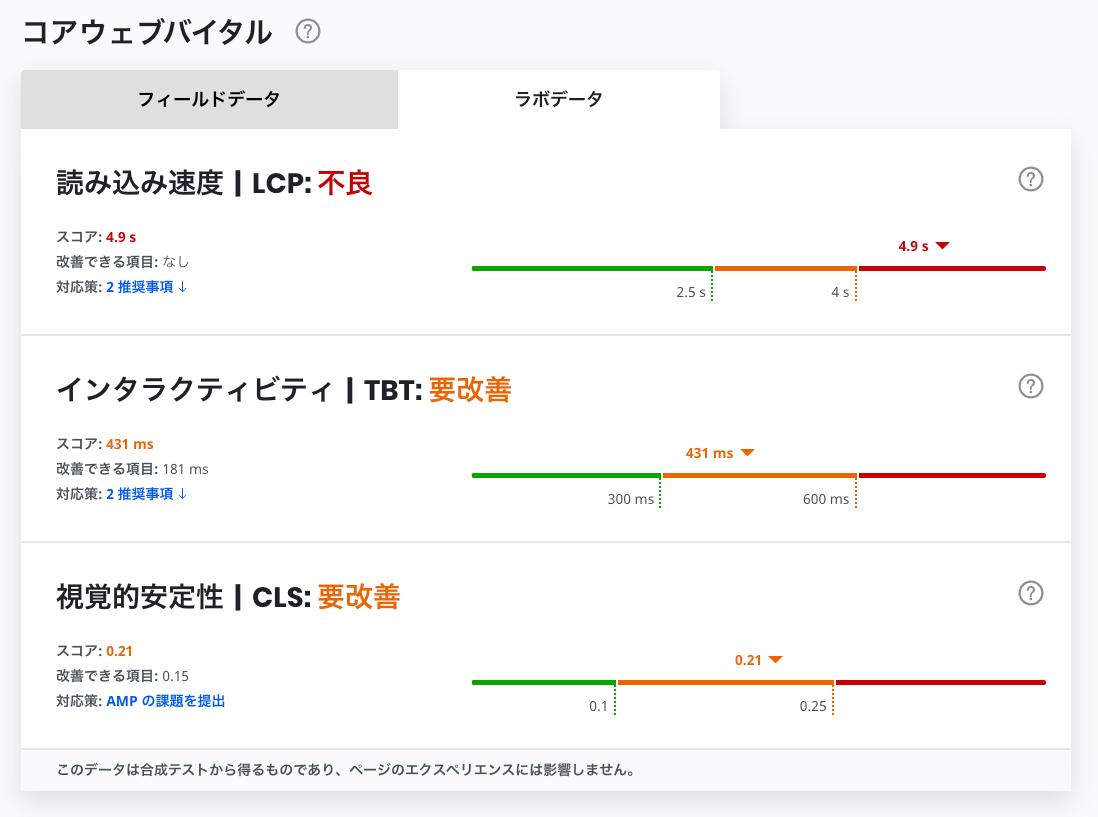Click the orange 0.21 marker arrow
The image size is (1098, 817).
click(774, 660)
